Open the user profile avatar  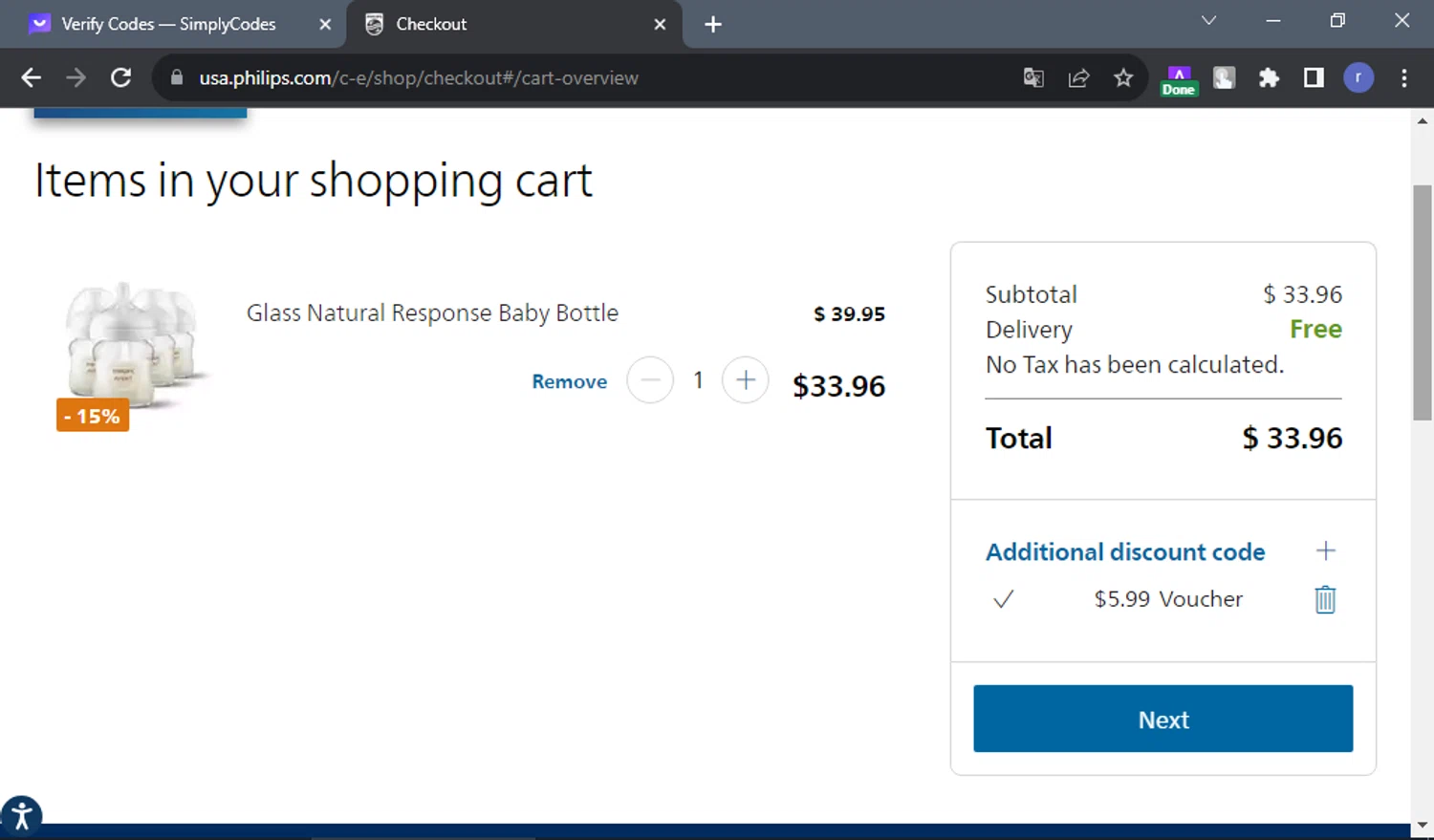click(1358, 77)
